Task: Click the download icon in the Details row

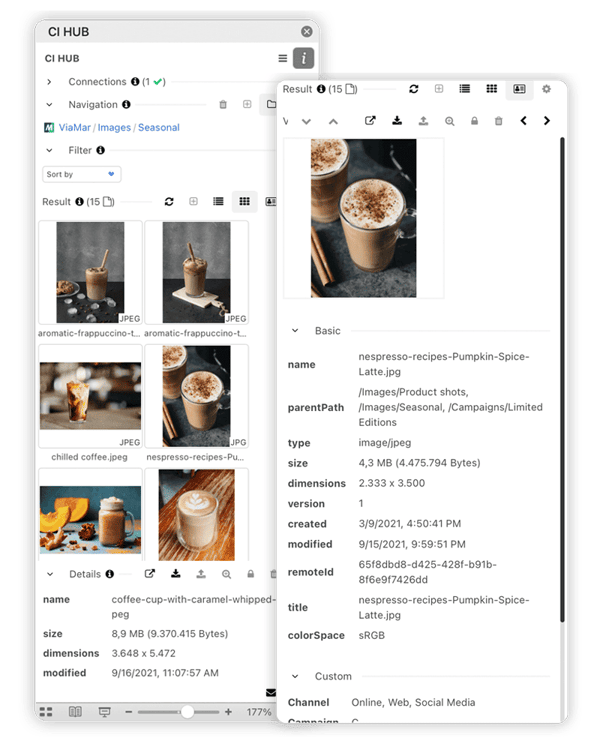Action: [x=176, y=573]
